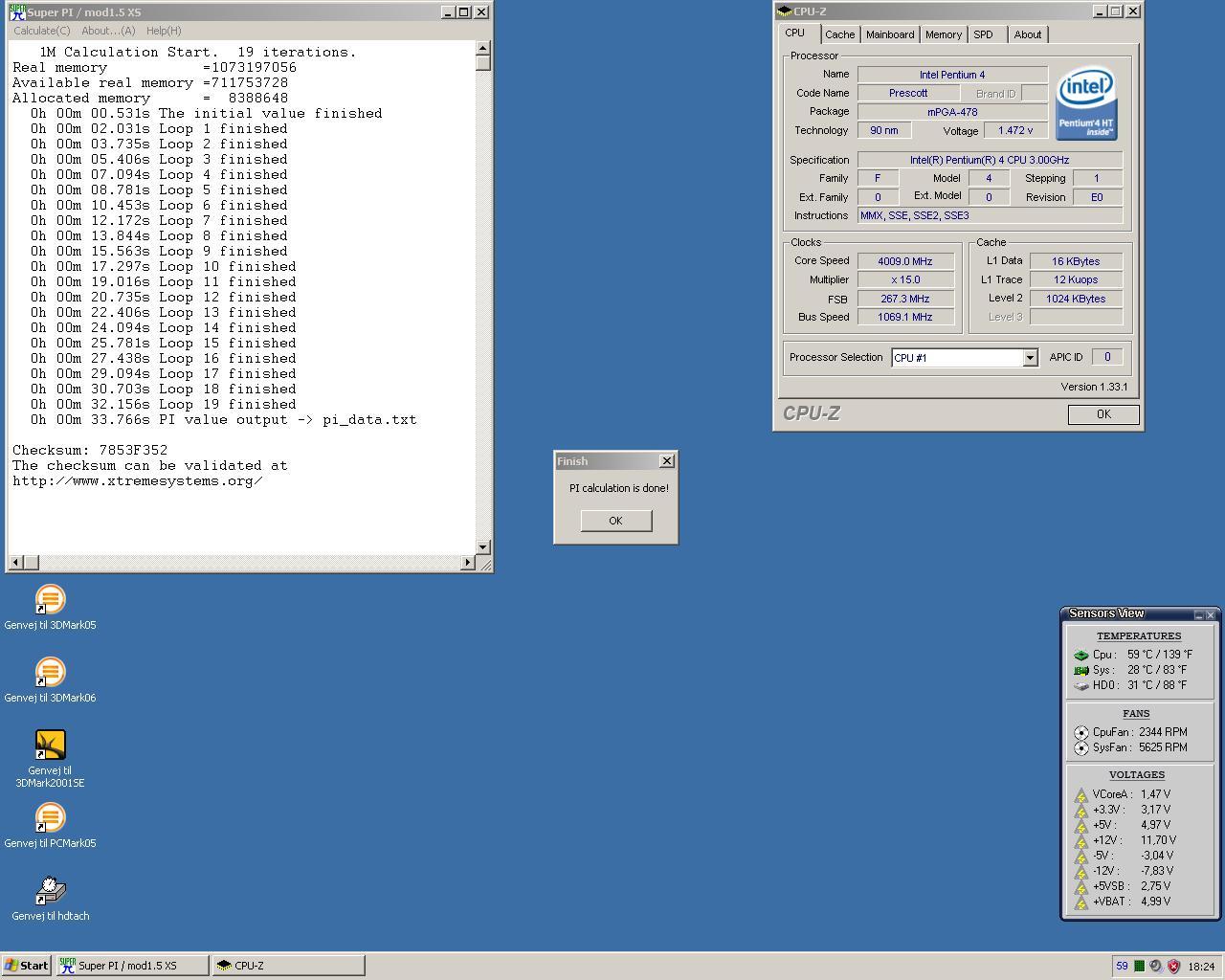Click the gray round tray icon

click(1155, 966)
